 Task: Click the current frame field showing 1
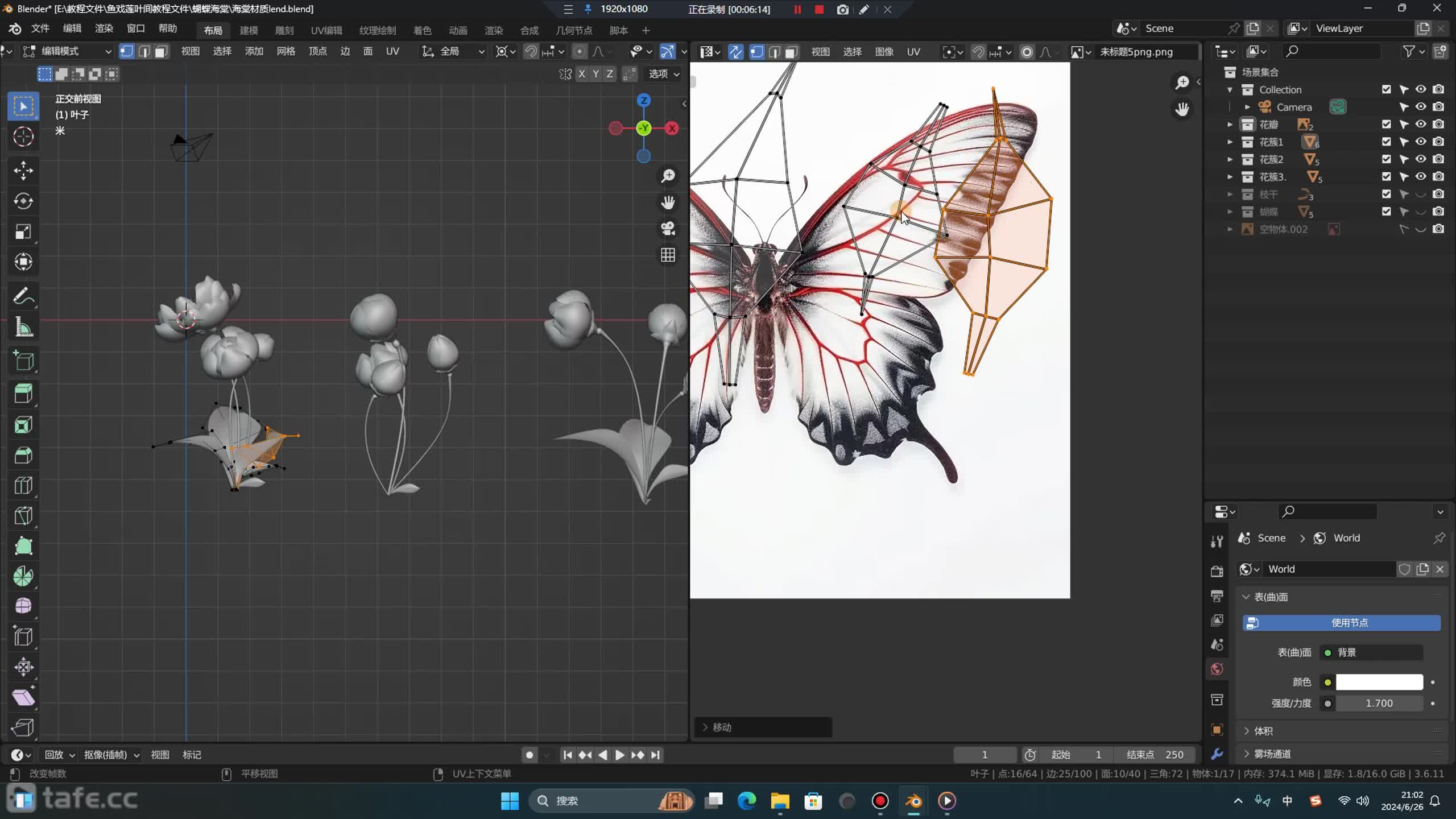click(x=985, y=755)
